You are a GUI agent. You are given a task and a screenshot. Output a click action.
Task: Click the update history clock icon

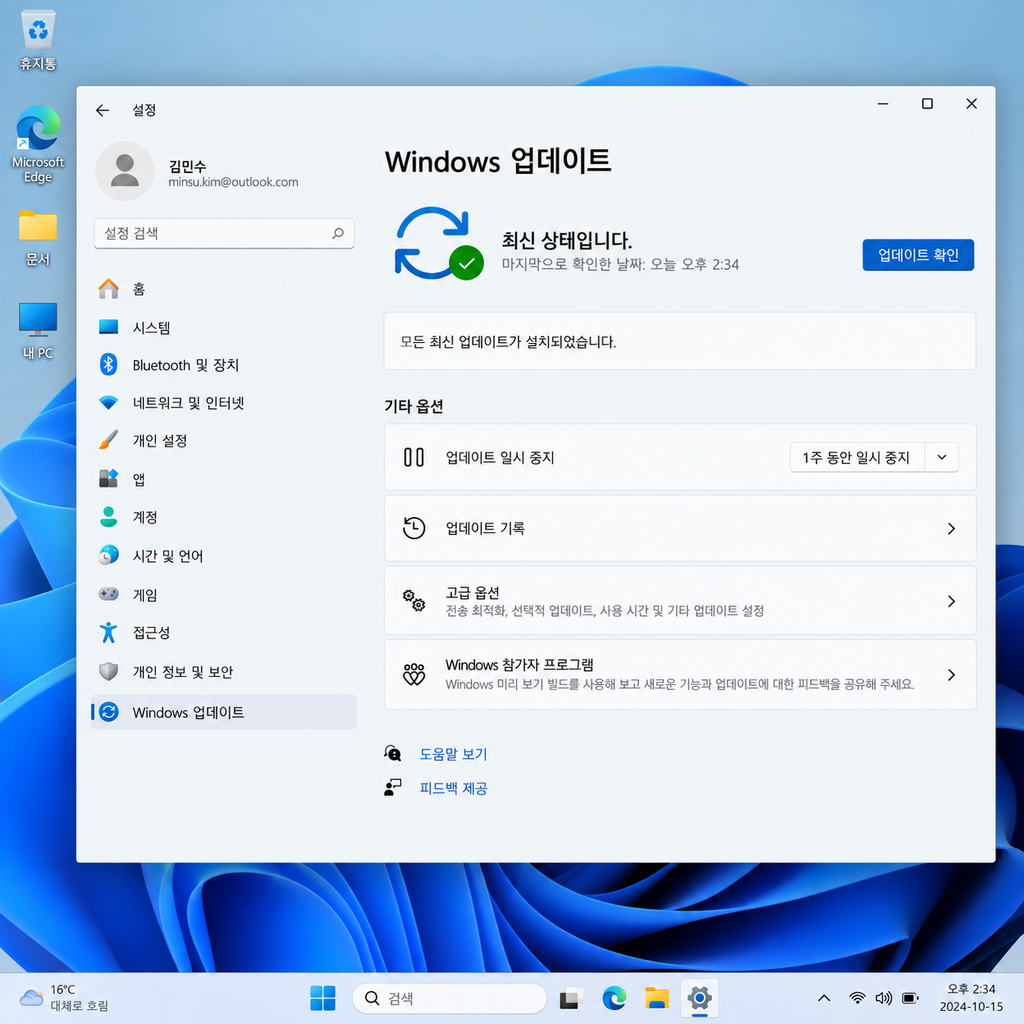414,528
